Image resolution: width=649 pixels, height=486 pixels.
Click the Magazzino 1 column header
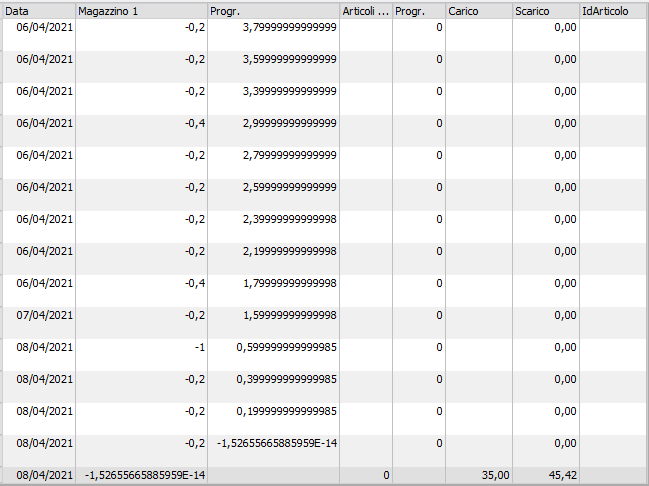point(142,11)
